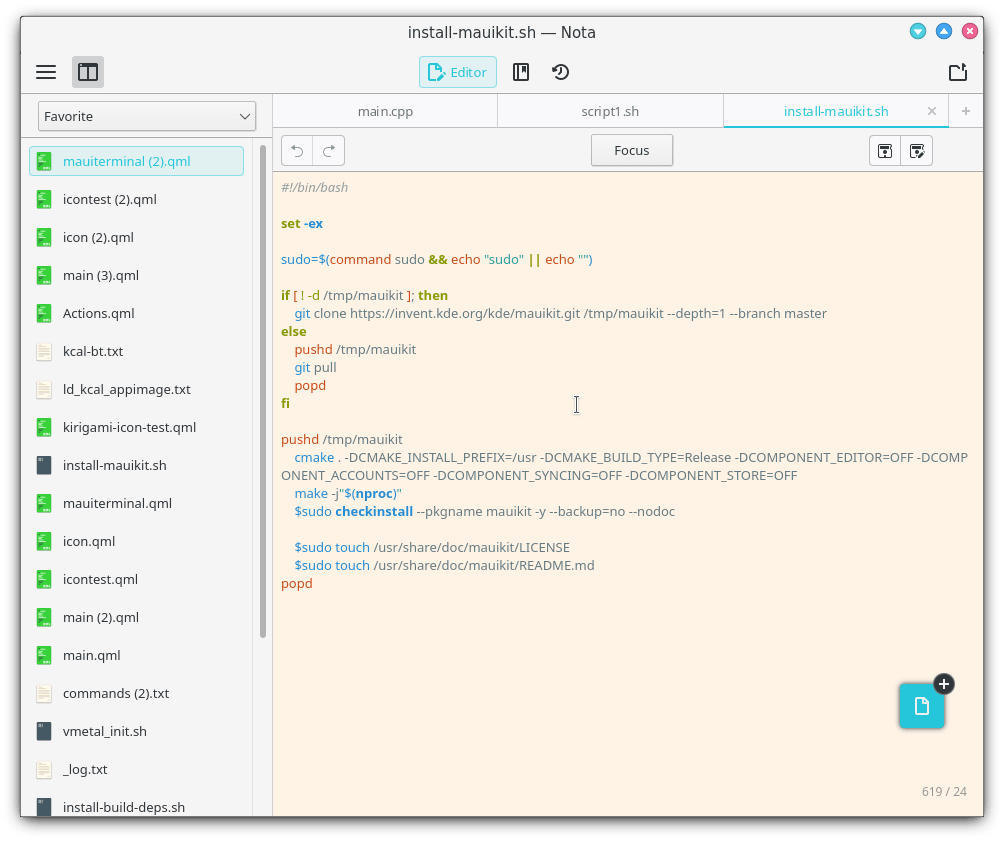This screenshot has width=1004, height=841.
Task: Click the install-mauikit.sh sidebar file icon
Action: 44,466
